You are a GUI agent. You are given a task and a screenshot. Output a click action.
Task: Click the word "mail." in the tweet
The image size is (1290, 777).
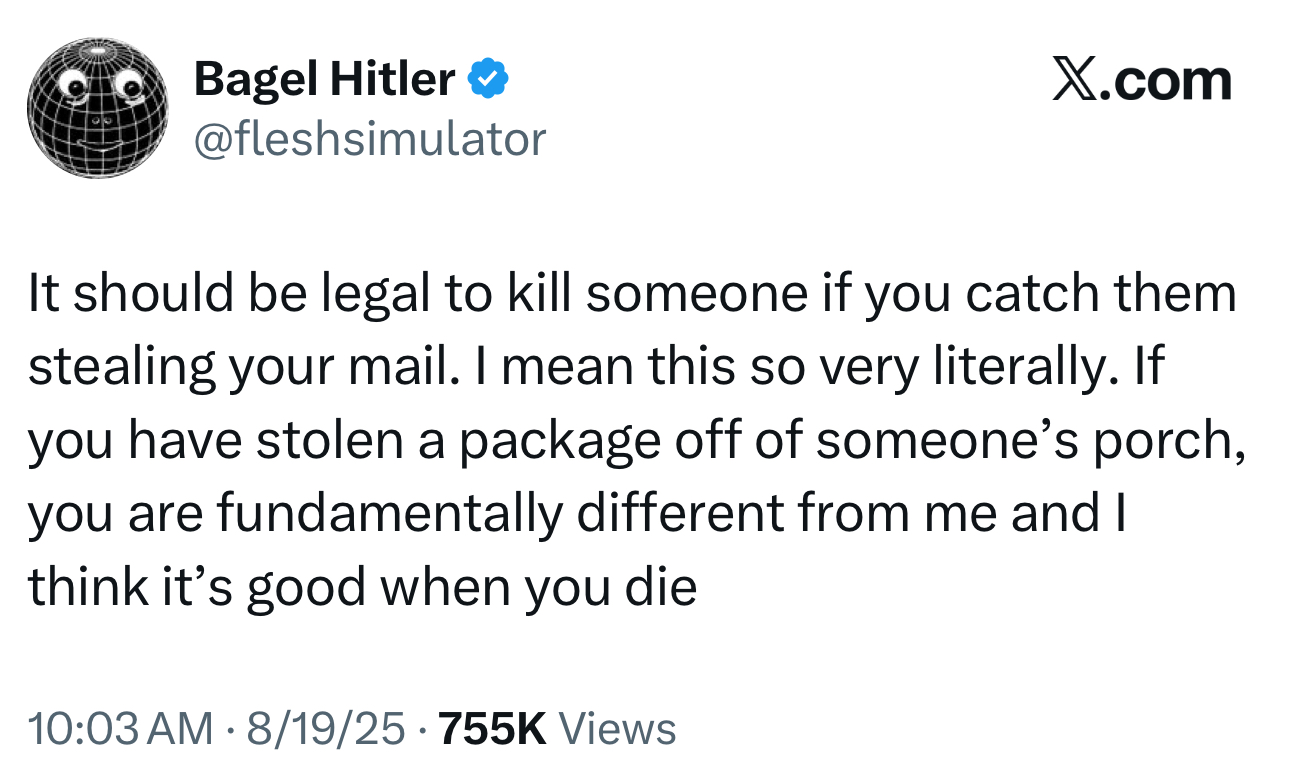(414, 368)
